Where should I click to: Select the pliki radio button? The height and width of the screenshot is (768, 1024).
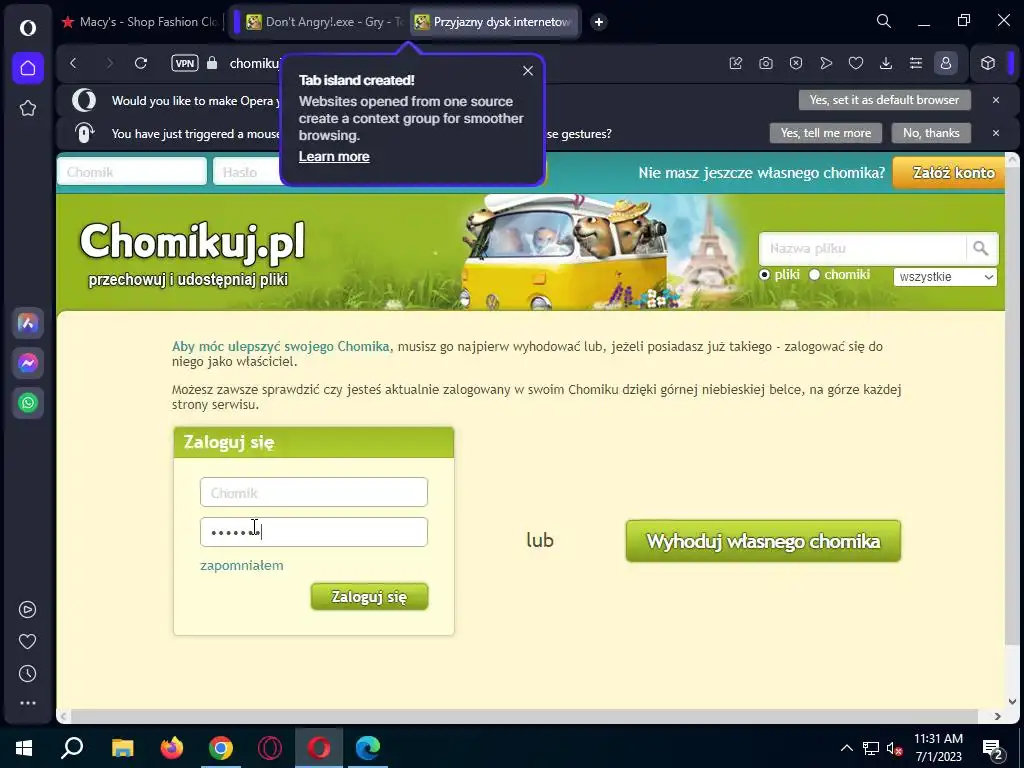(764, 275)
